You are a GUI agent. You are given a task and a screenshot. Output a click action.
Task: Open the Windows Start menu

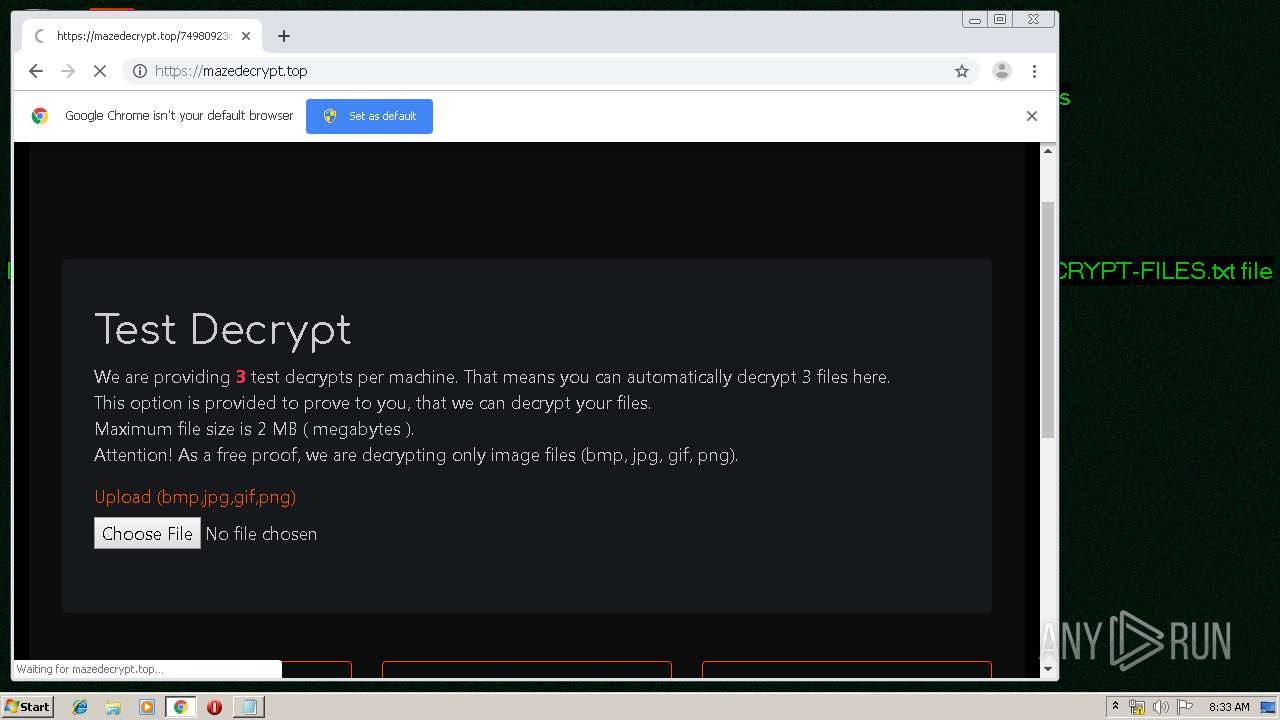pyautogui.click(x=28, y=707)
